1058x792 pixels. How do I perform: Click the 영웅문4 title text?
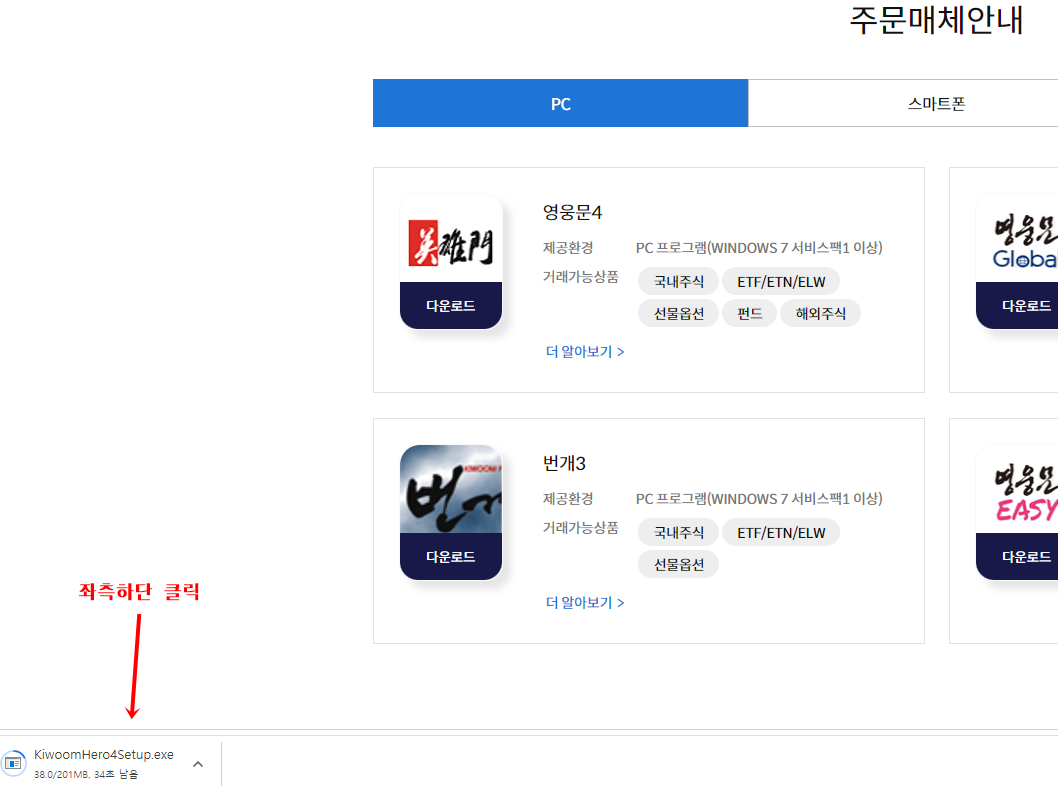tap(572, 213)
